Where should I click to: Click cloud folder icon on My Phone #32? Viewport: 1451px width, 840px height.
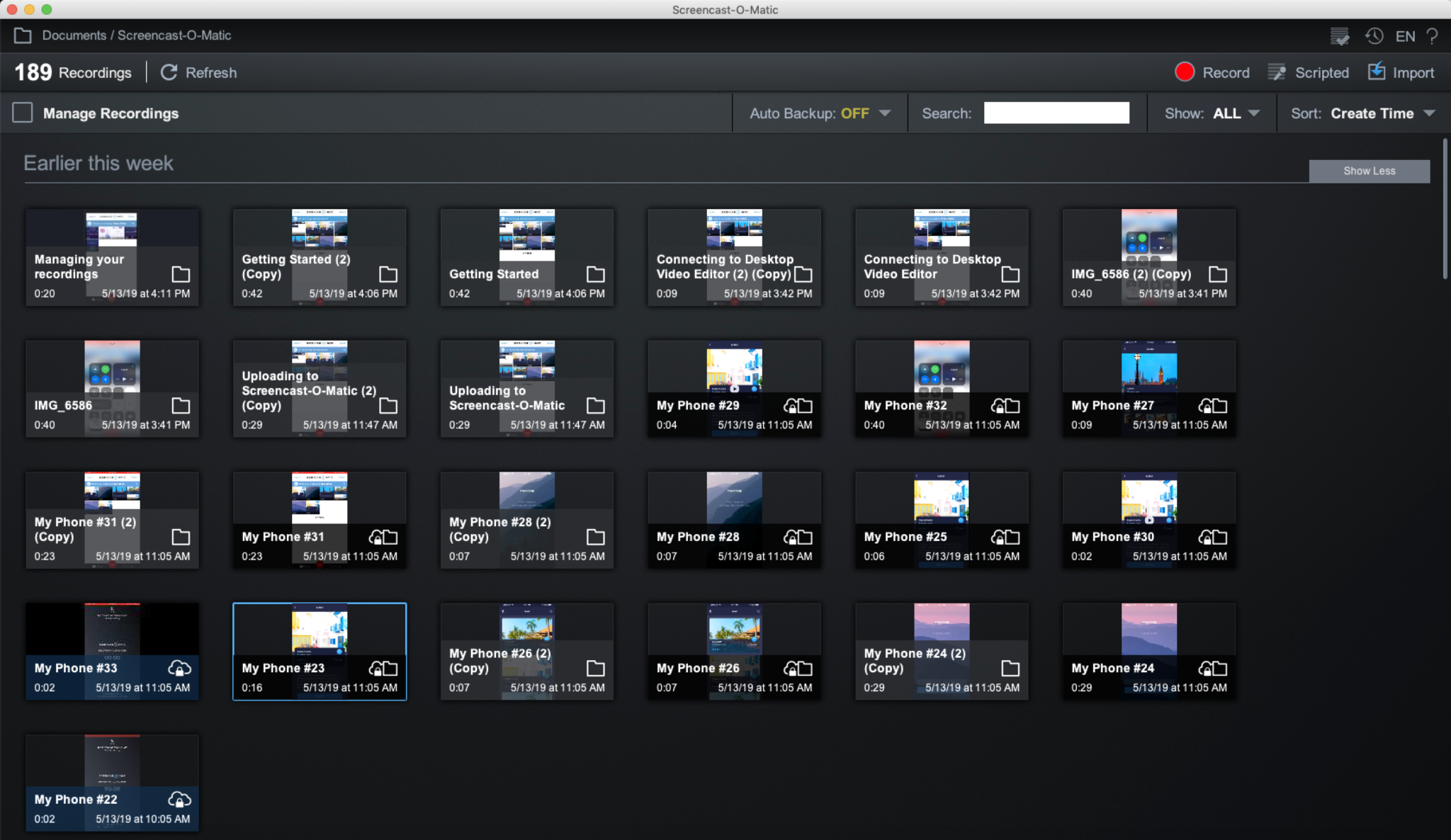click(x=1005, y=406)
